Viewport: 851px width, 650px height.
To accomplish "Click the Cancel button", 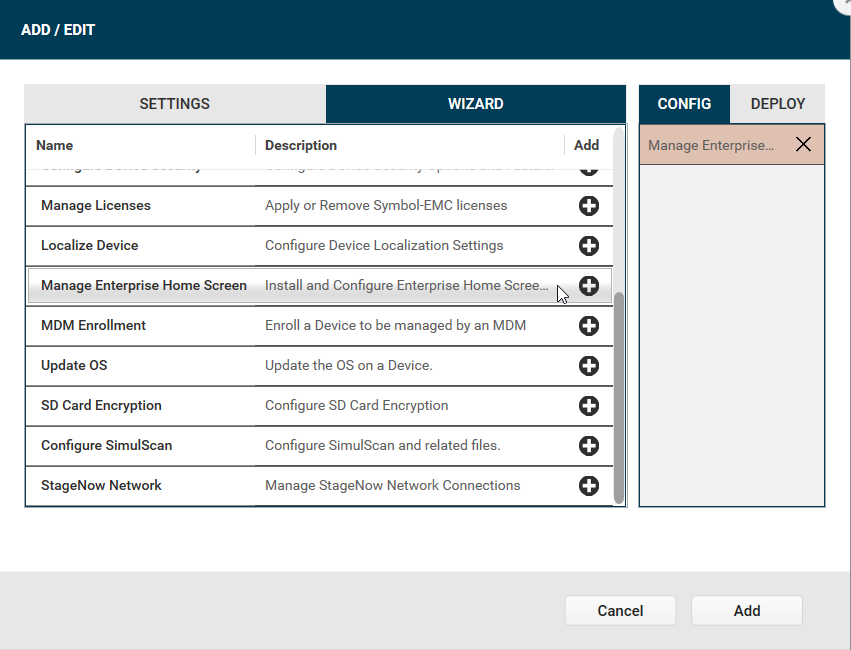I will 620,610.
